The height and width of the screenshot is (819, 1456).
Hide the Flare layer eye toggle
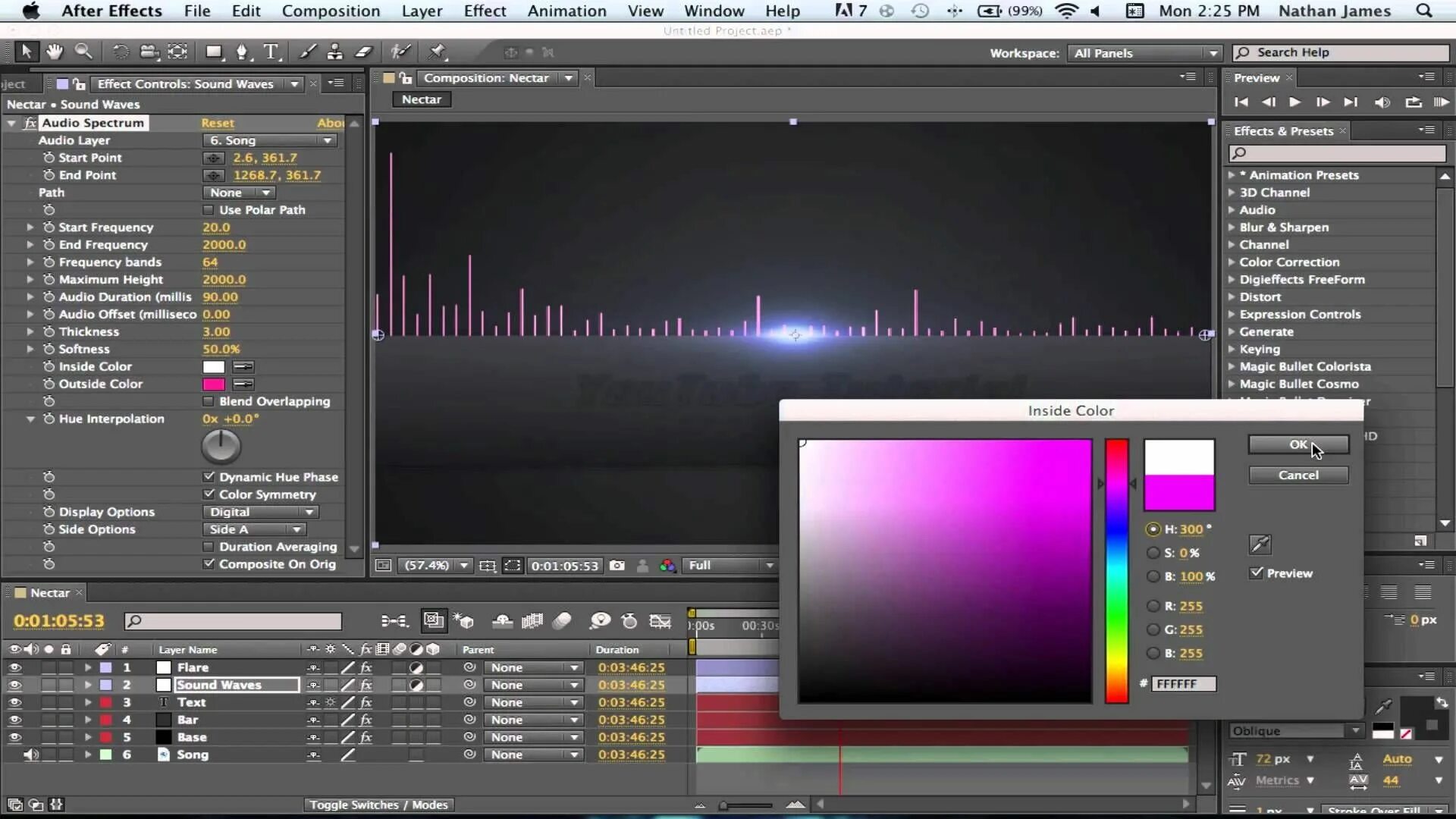[14, 667]
